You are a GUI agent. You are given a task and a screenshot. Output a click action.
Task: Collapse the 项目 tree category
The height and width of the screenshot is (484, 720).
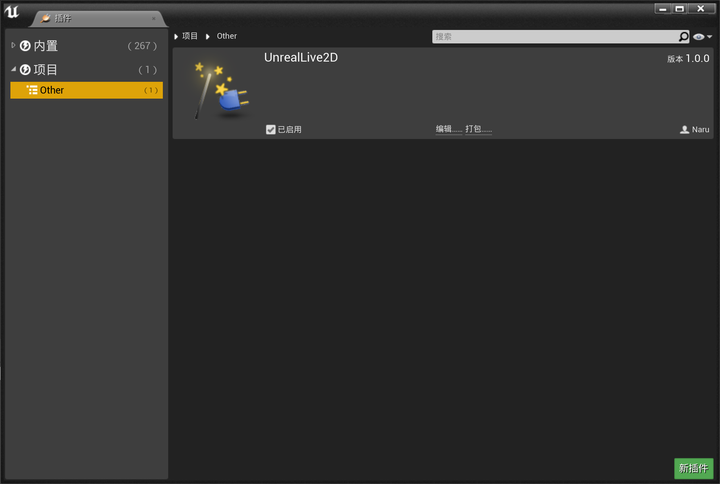[x=13, y=69]
